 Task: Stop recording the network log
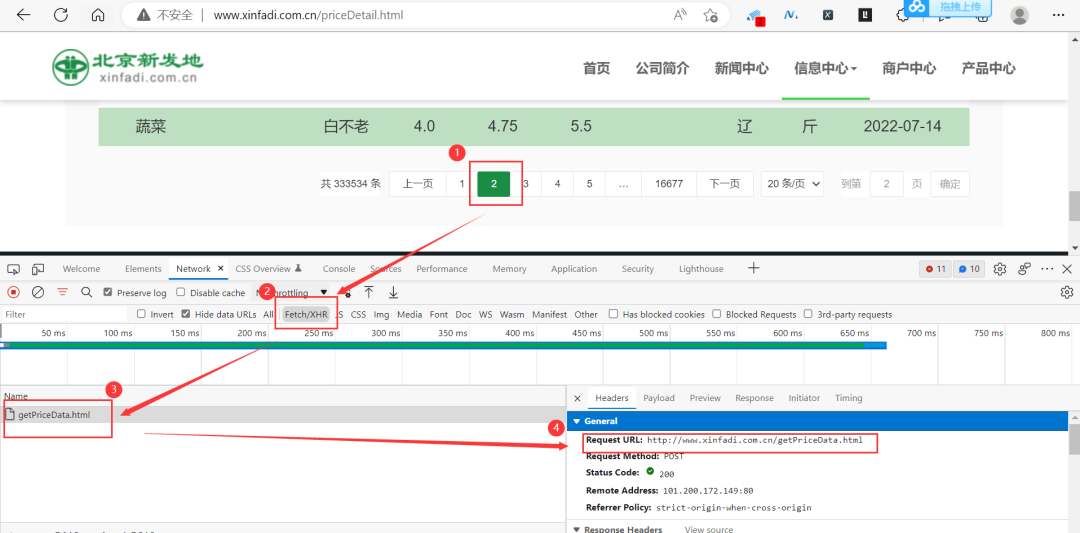click(x=14, y=292)
